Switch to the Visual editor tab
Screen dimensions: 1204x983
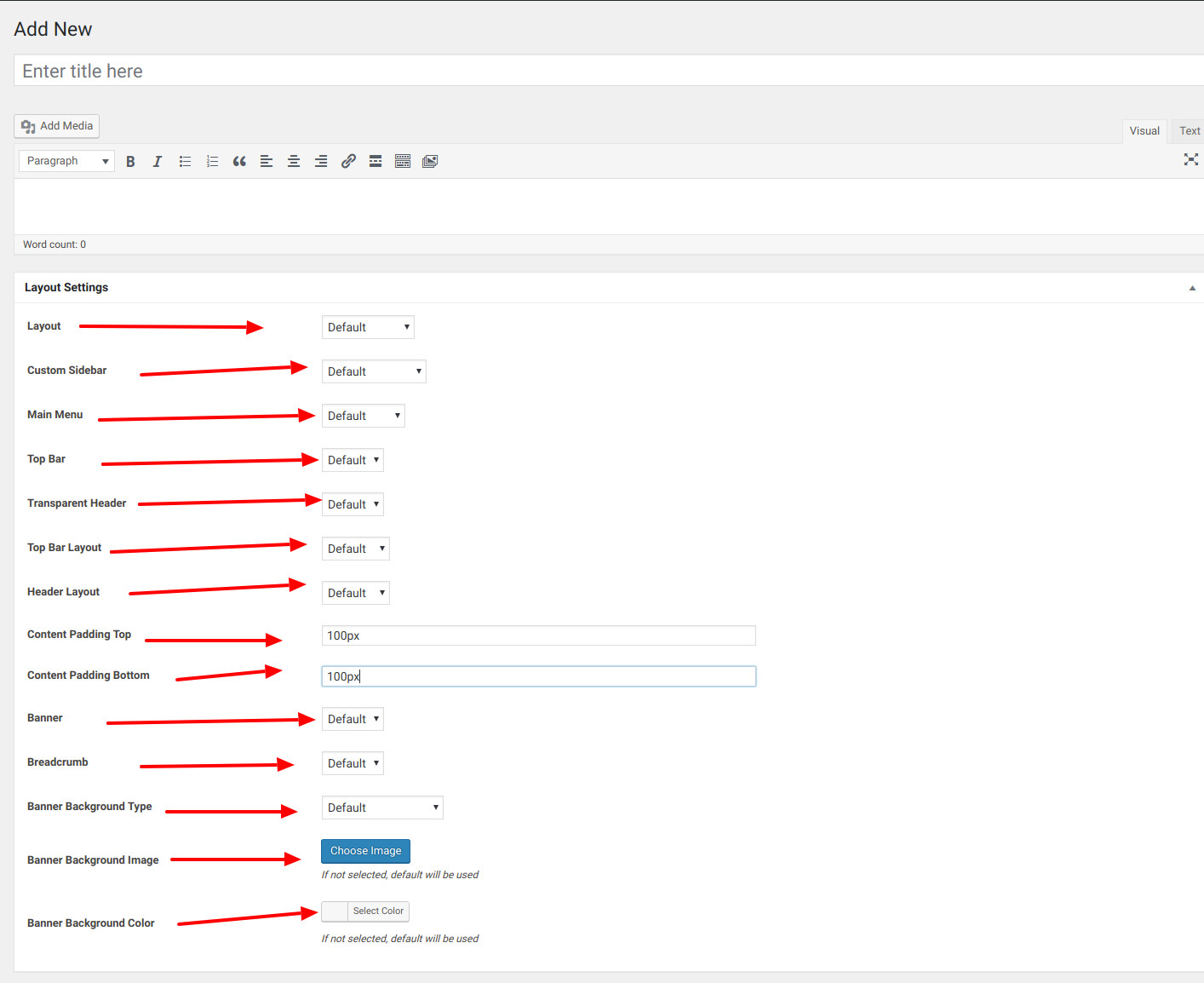[1144, 131]
